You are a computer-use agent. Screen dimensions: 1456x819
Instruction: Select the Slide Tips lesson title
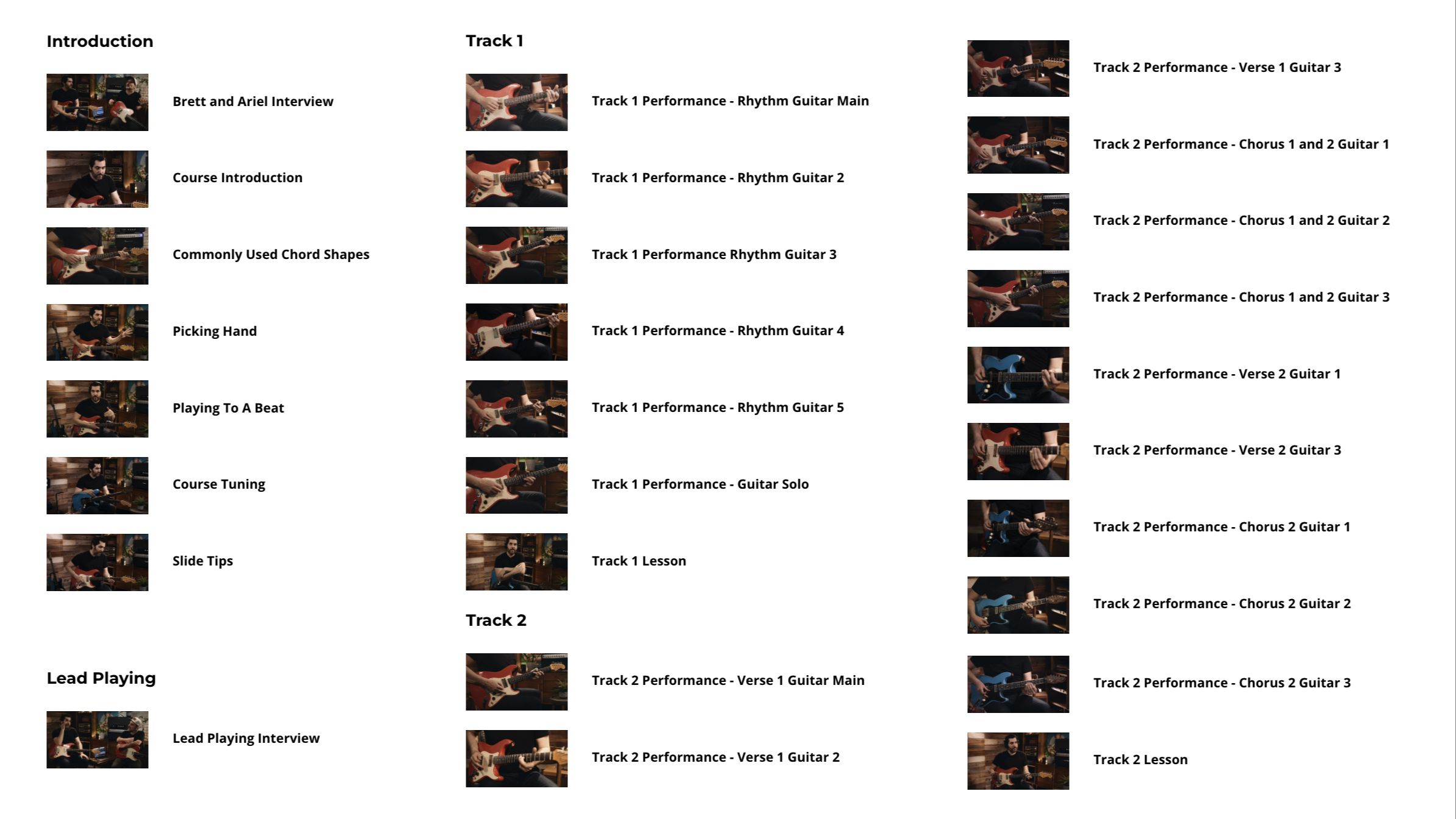click(202, 561)
